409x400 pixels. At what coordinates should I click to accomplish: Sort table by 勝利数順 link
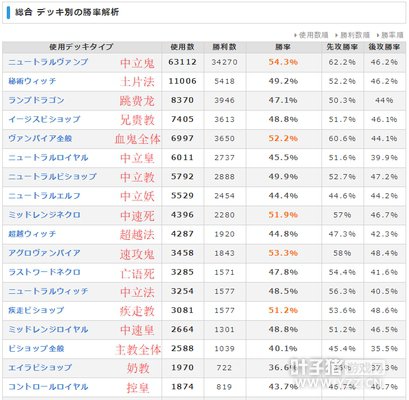[355, 35]
